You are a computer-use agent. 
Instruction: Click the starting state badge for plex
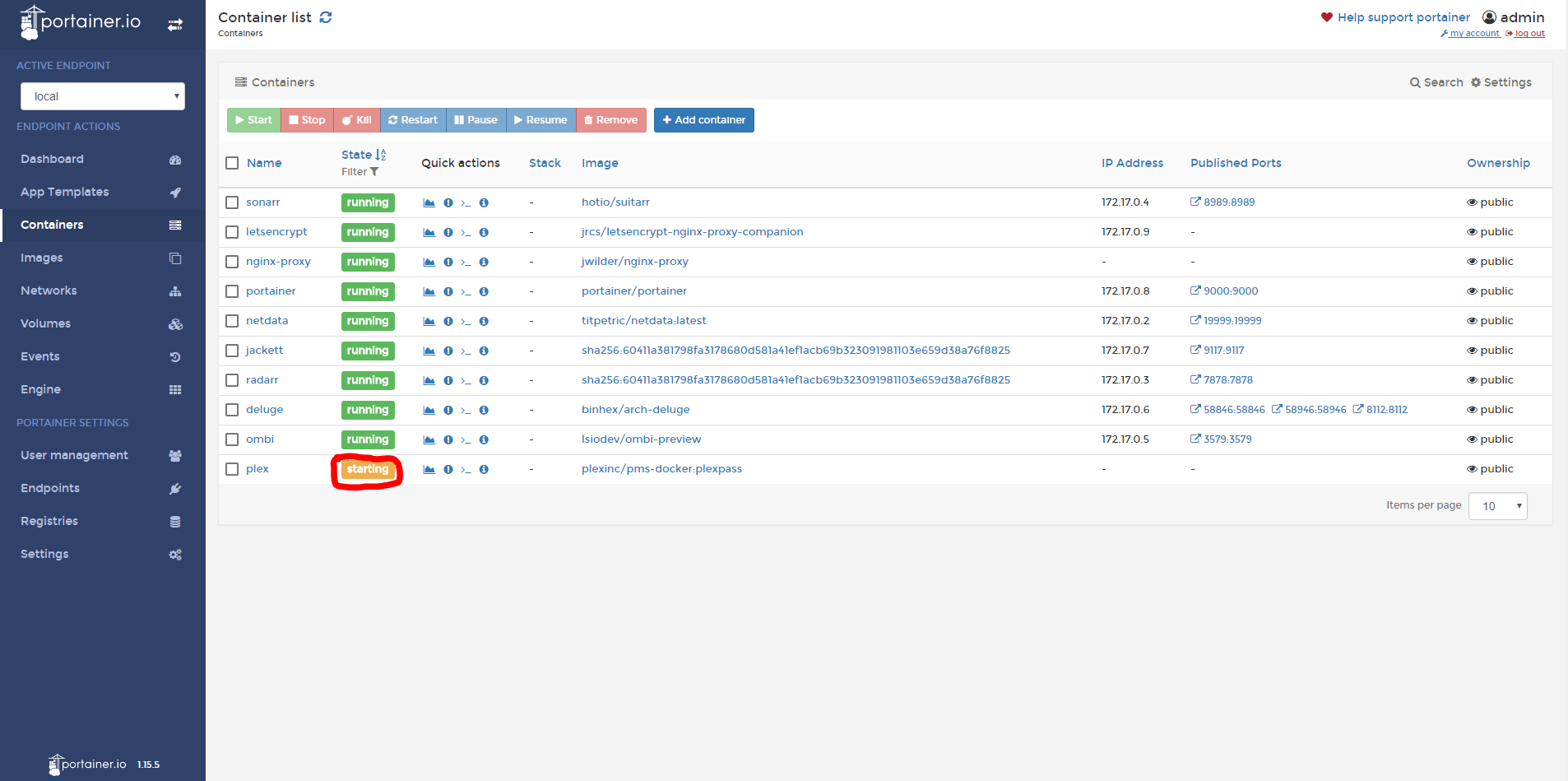coord(368,469)
